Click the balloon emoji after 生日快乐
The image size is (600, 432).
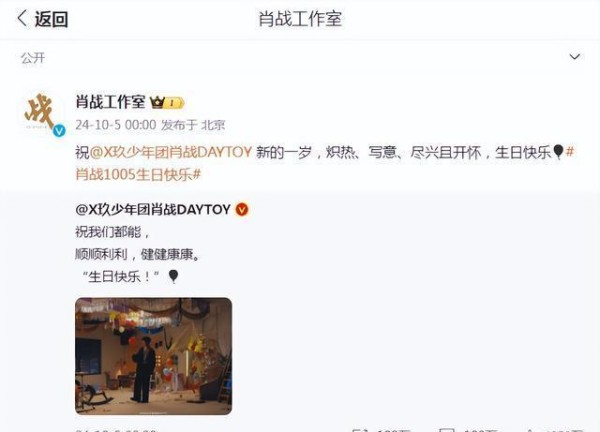558,152
